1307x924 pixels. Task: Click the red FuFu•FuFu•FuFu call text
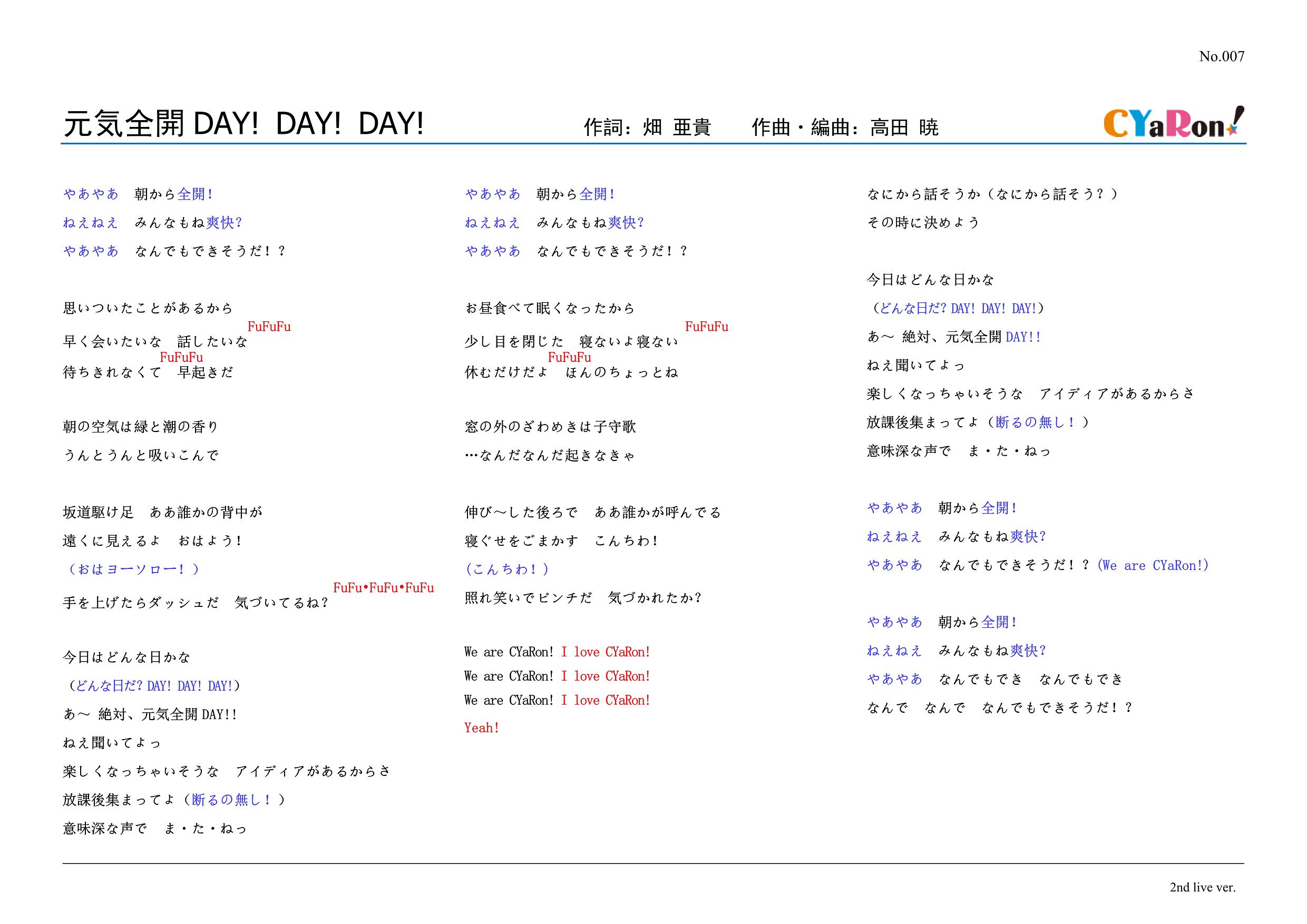(x=383, y=588)
